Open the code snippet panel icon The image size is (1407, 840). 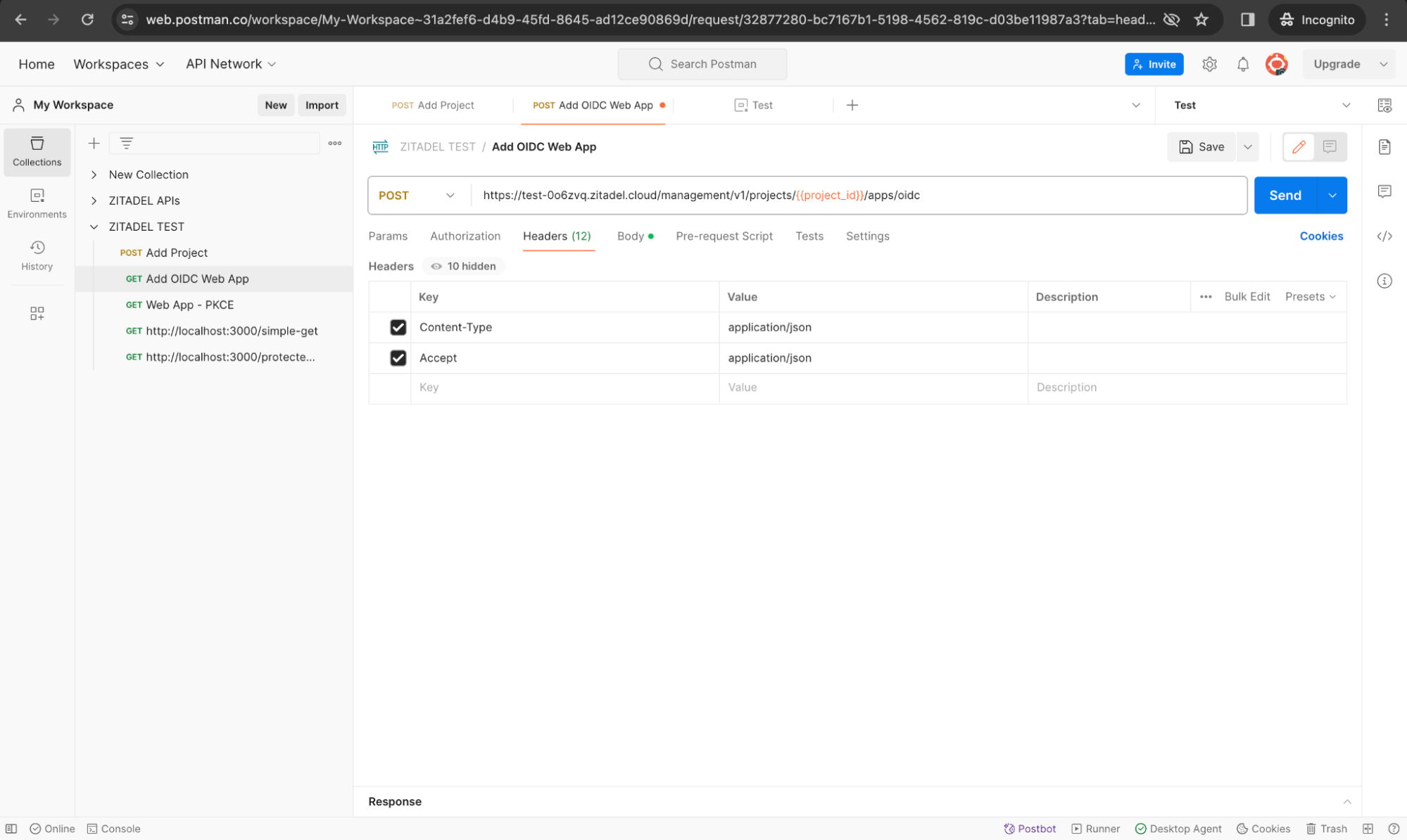(1384, 236)
